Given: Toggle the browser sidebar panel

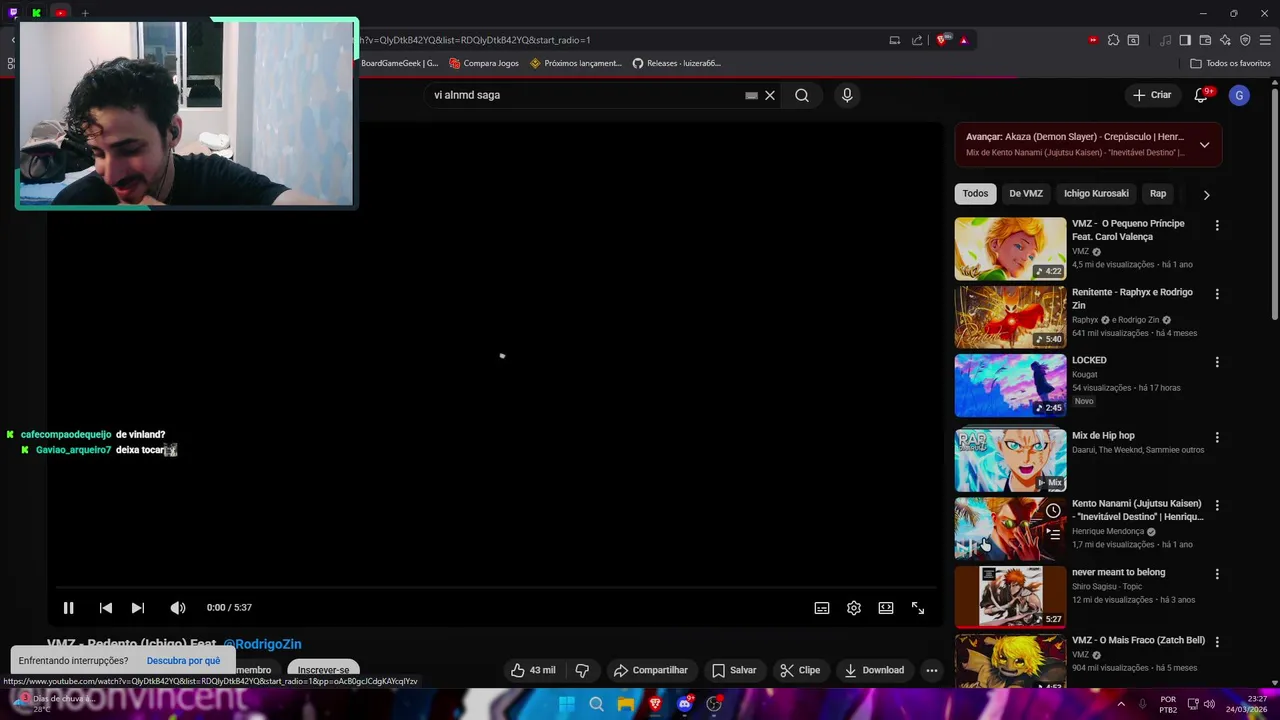Looking at the screenshot, I should coord(1185,40).
